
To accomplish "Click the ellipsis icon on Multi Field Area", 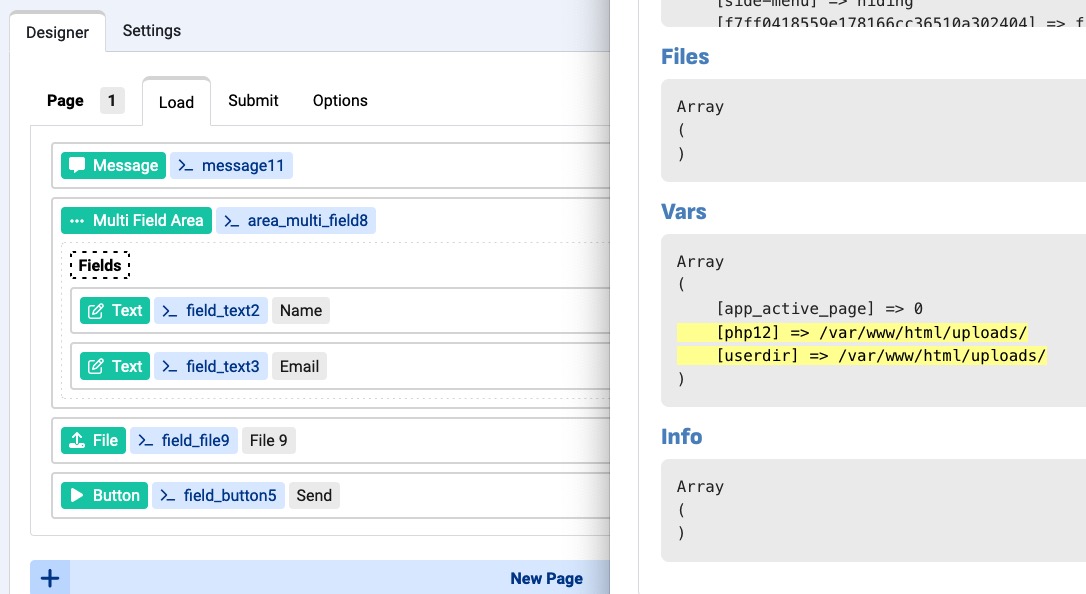I will [x=77, y=221].
